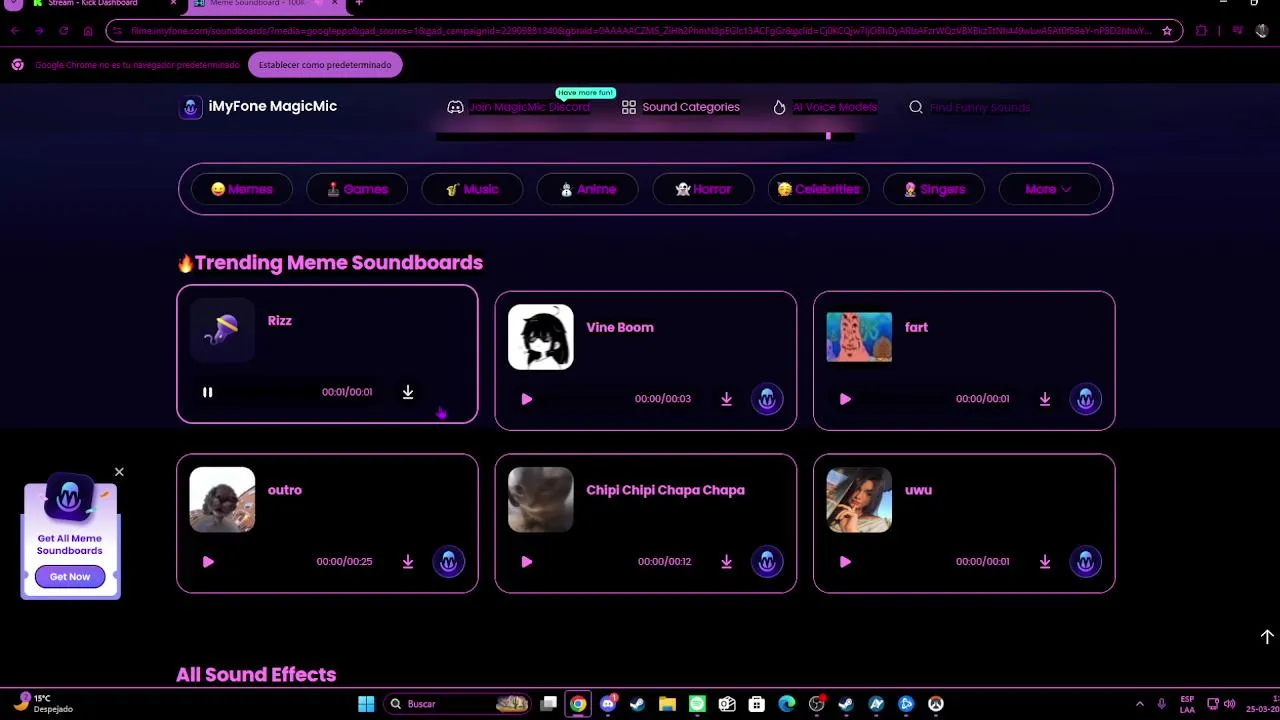Open Sound Categories menu
Image resolution: width=1280 pixels, height=720 pixels.
point(681,107)
